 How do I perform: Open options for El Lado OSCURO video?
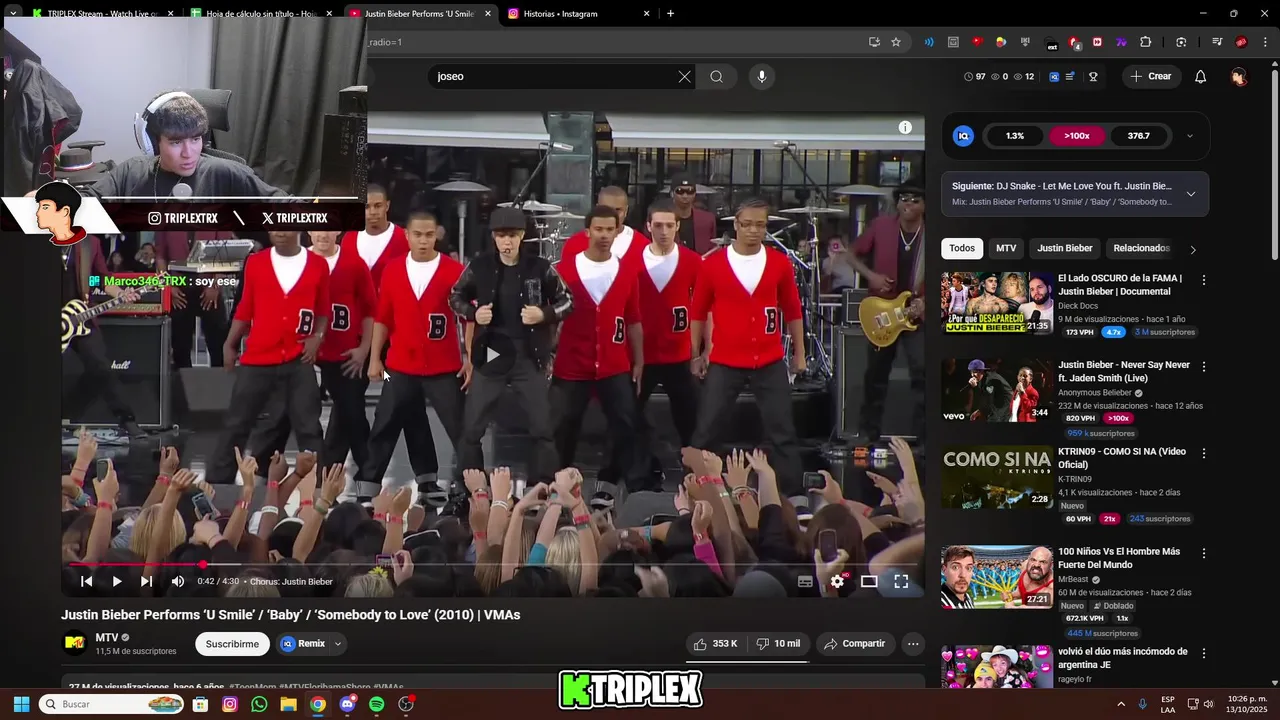pos(1203,280)
